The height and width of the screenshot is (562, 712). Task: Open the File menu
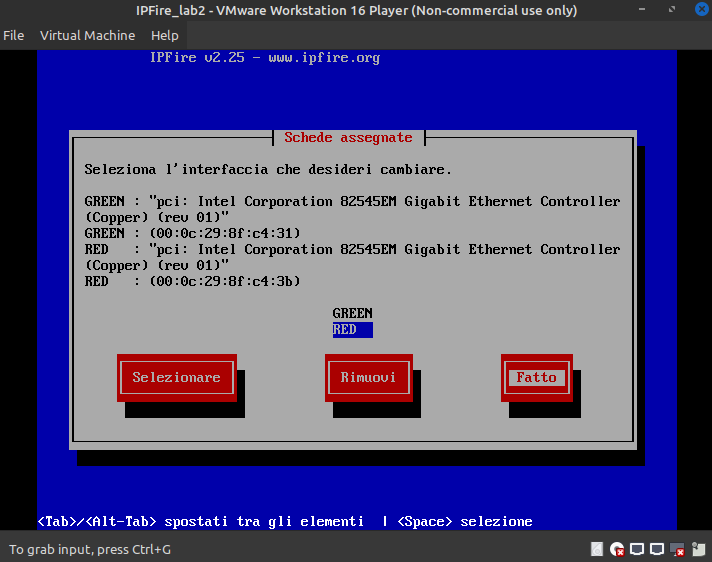[14, 35]
